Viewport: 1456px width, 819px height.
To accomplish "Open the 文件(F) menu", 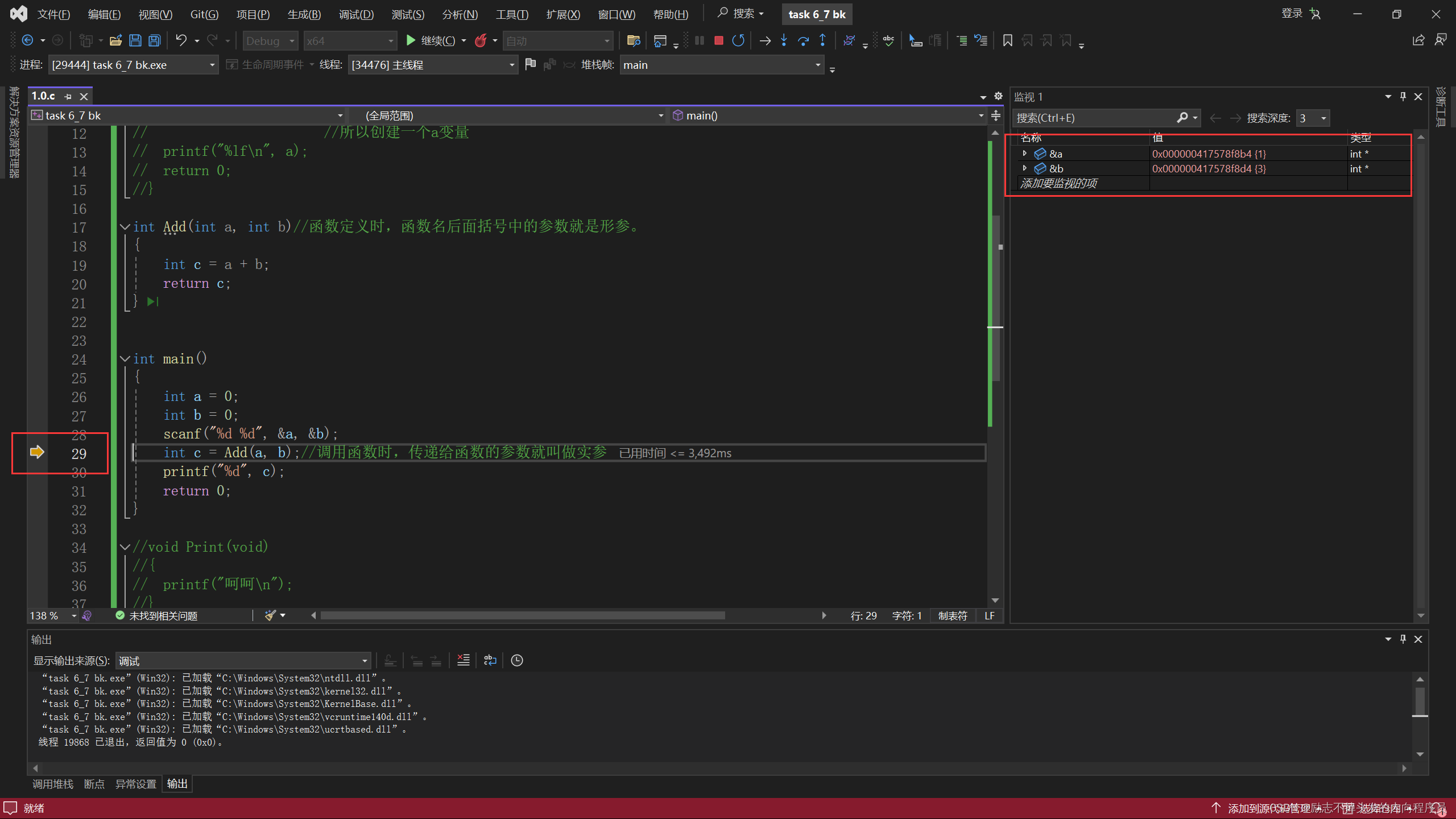I will click(53, 14).
